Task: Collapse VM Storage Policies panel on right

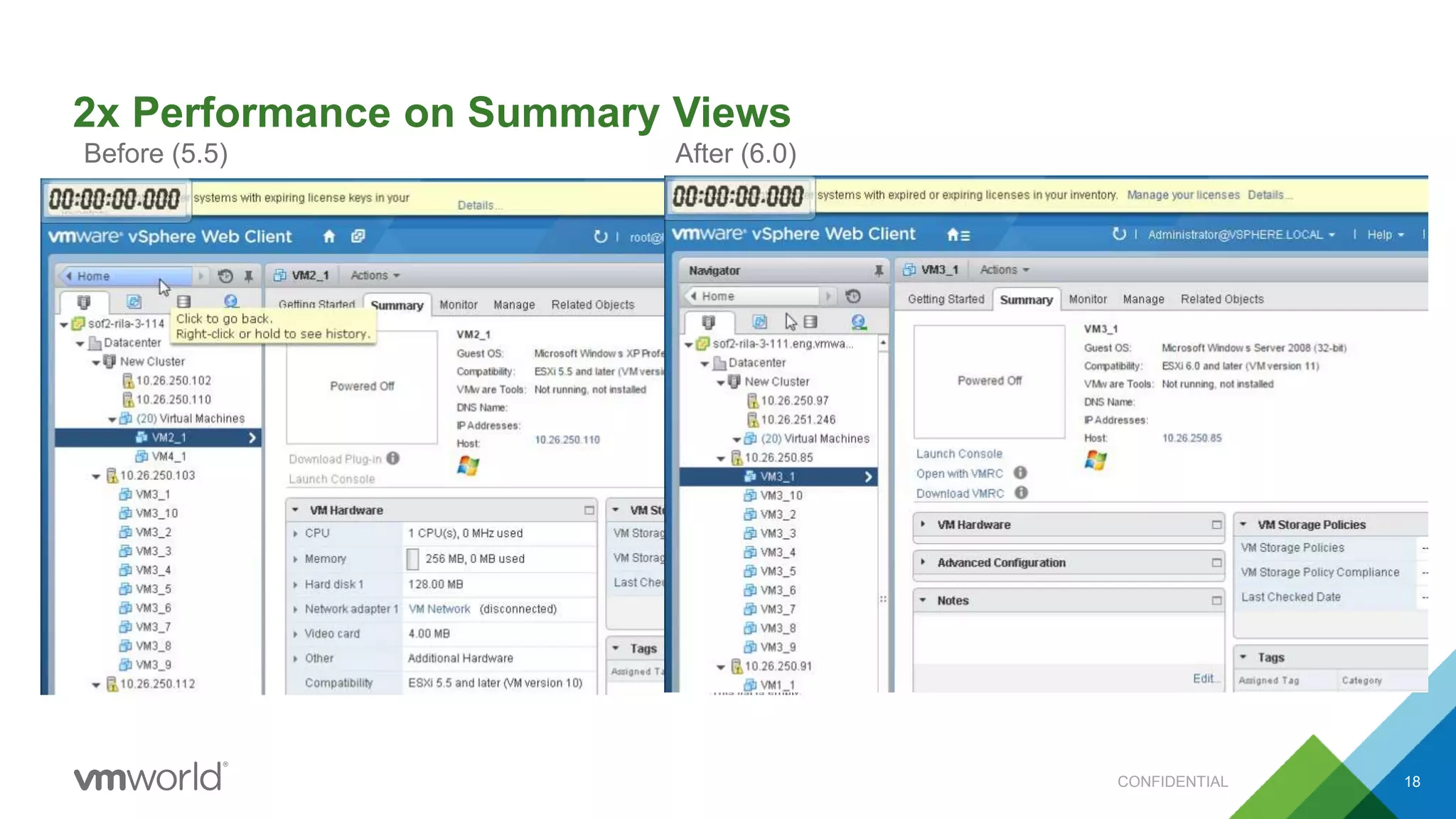Action: [1243, 525]
